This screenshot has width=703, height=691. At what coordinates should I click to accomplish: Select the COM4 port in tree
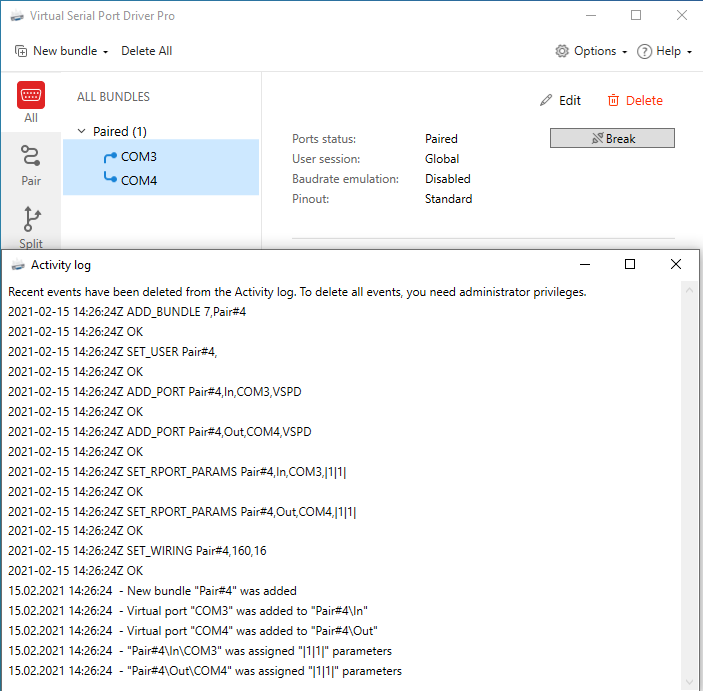click(x=139, y=181)
